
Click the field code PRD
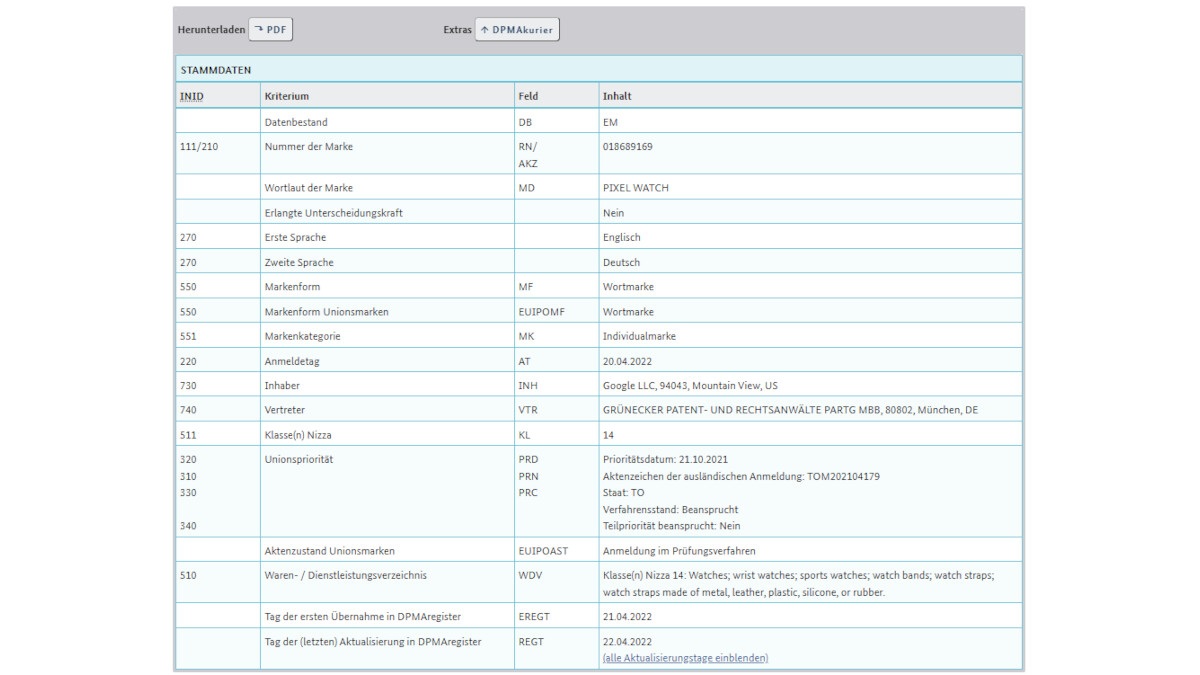528,460
